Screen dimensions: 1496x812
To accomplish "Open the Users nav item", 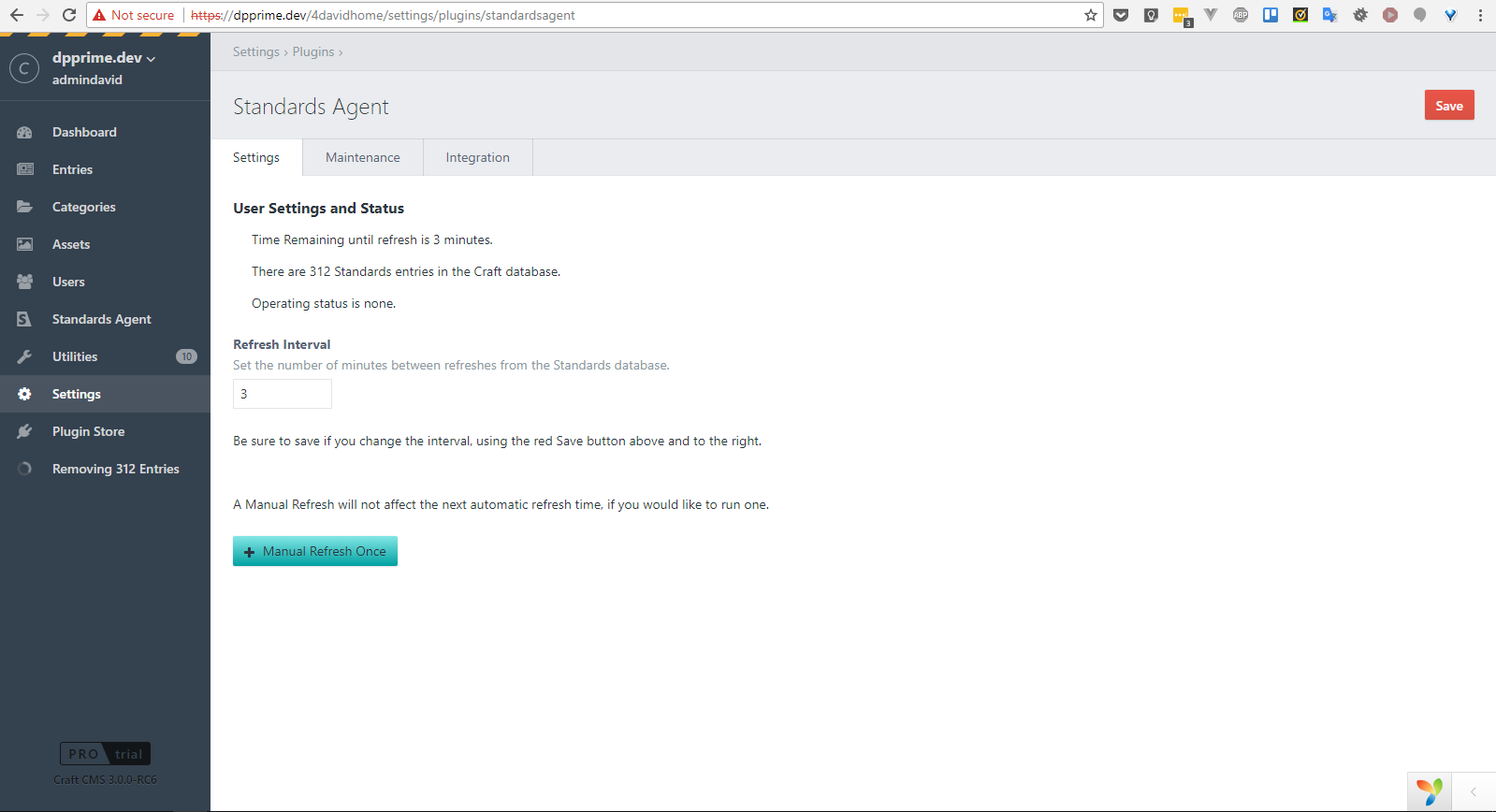I will [x=105, y=282].
